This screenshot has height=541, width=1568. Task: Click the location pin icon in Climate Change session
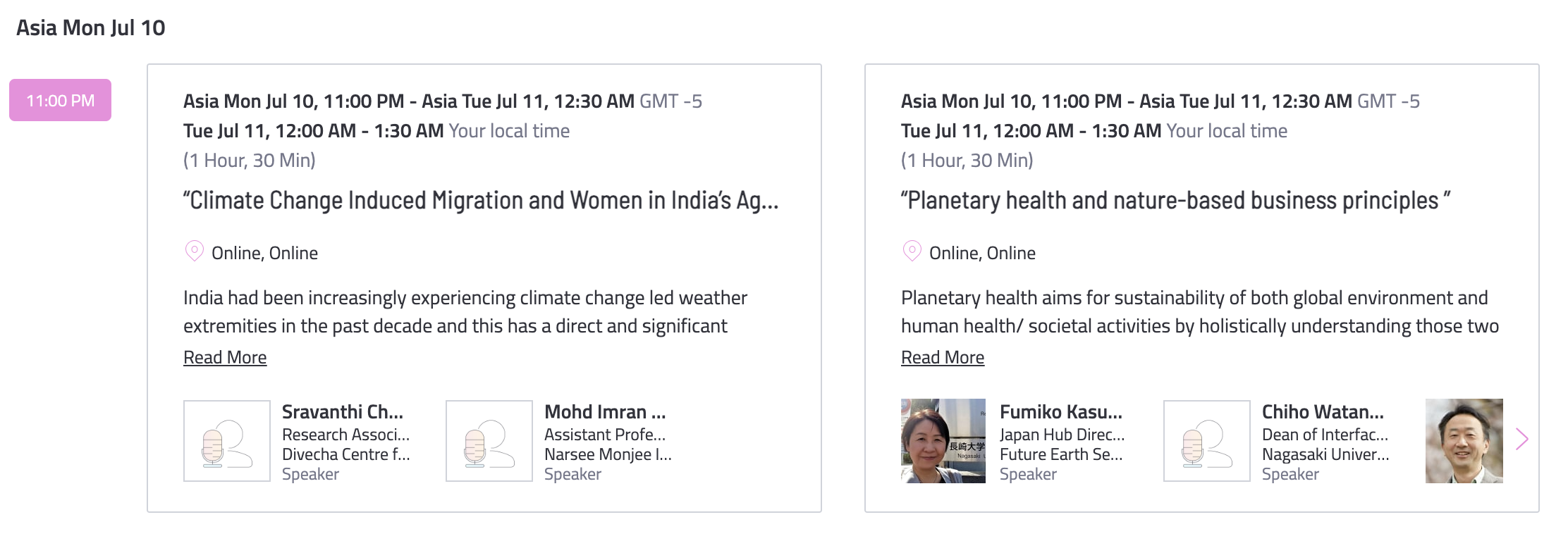(x=194, y=251)
